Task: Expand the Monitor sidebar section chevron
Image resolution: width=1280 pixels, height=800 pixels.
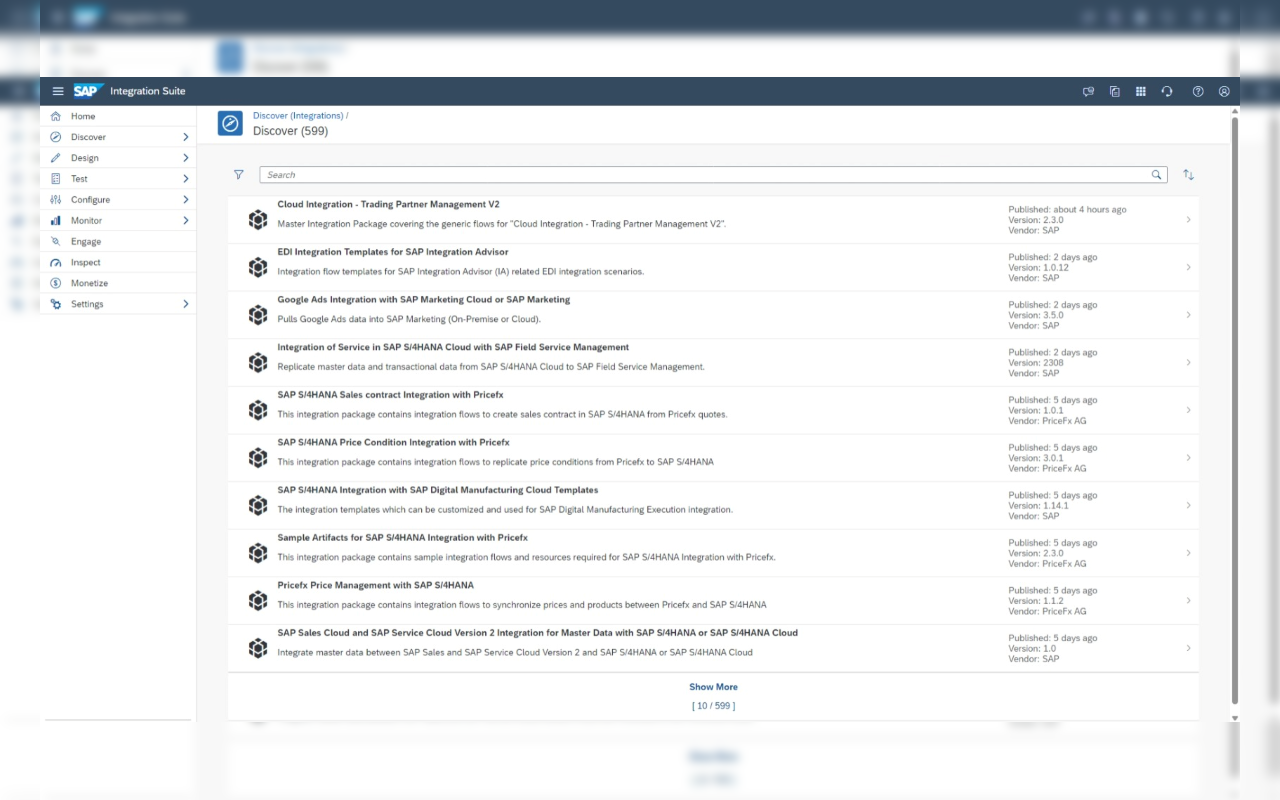Action: [186, 220]
